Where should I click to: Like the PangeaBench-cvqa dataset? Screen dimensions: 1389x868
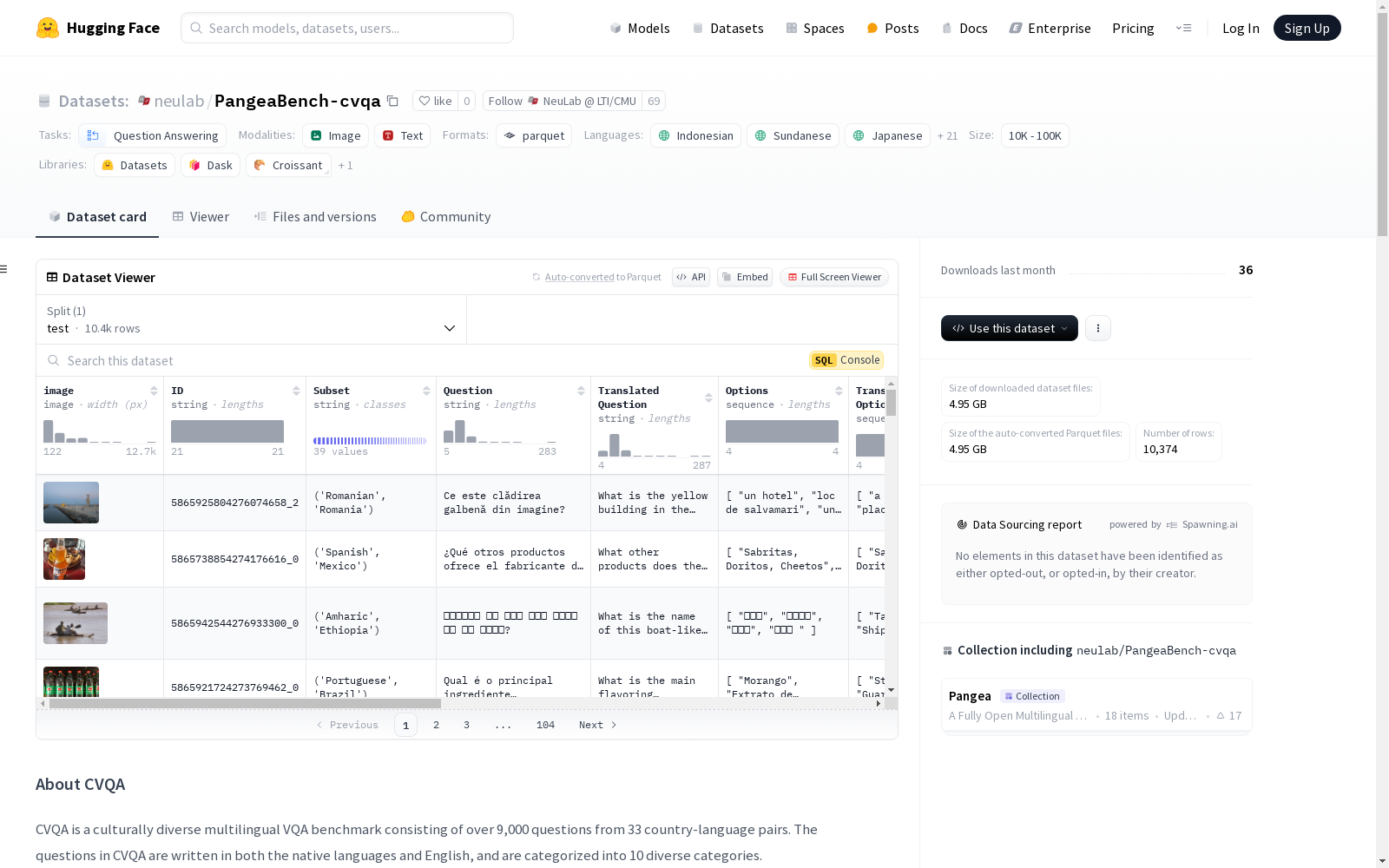[436, 101]
